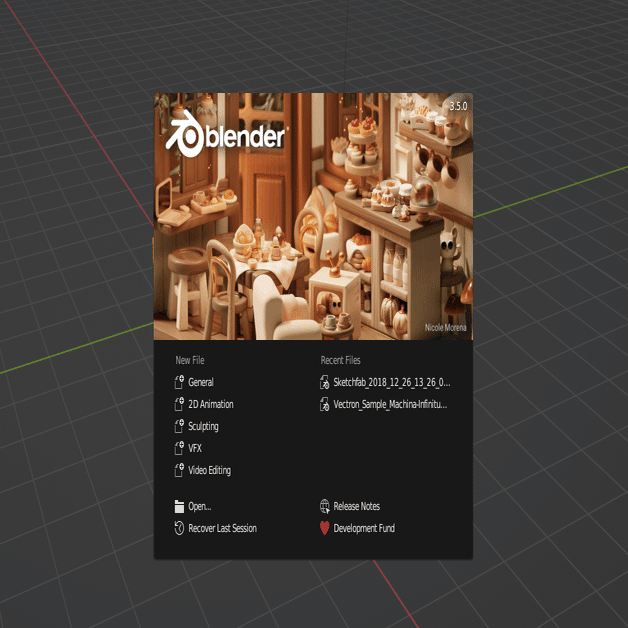The height and width of the screenshot is (628, 628).
Task: Click the Video Editing new file icon
Action: click(x=179, y=470)
